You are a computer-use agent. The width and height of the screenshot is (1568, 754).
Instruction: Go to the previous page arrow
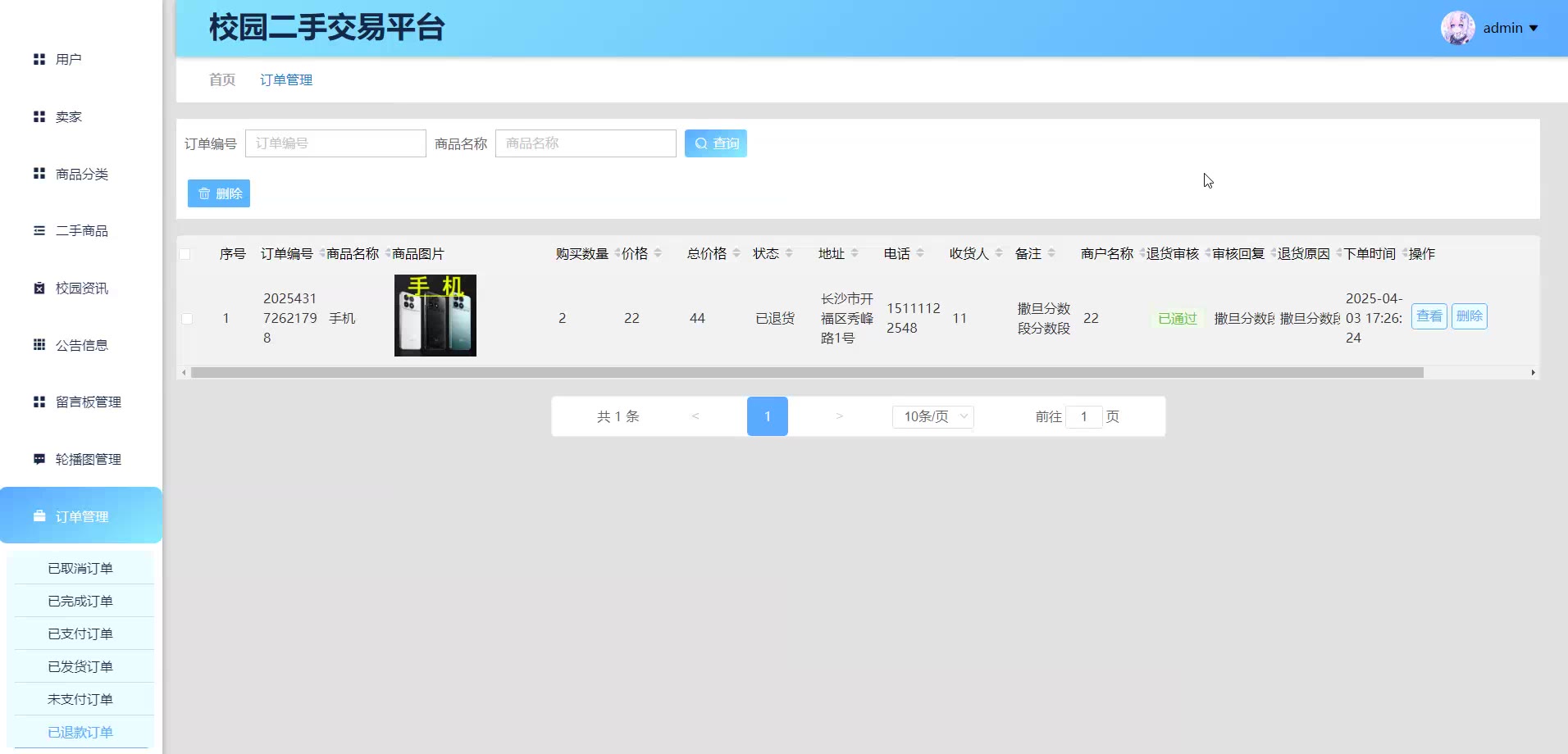click(695, 416)
